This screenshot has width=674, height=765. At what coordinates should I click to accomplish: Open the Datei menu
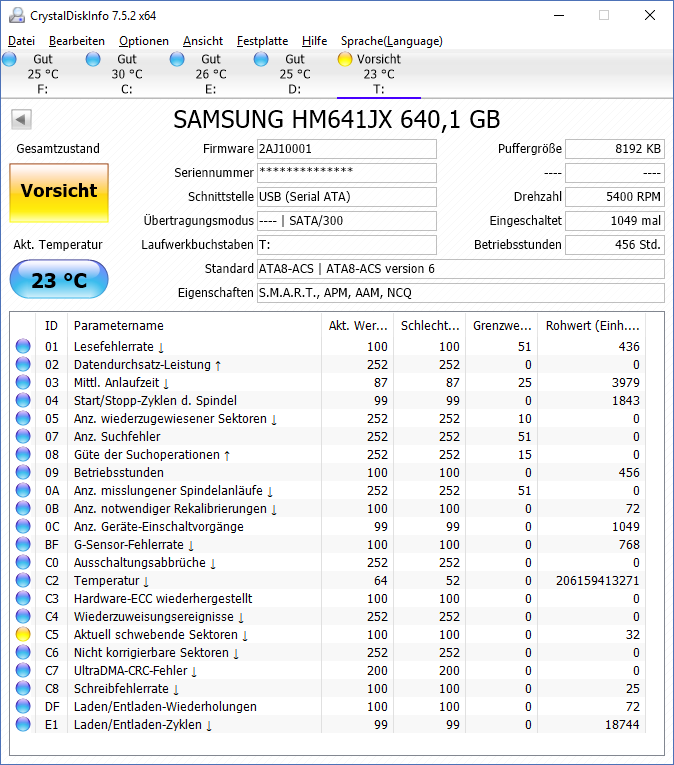(21, 41)
